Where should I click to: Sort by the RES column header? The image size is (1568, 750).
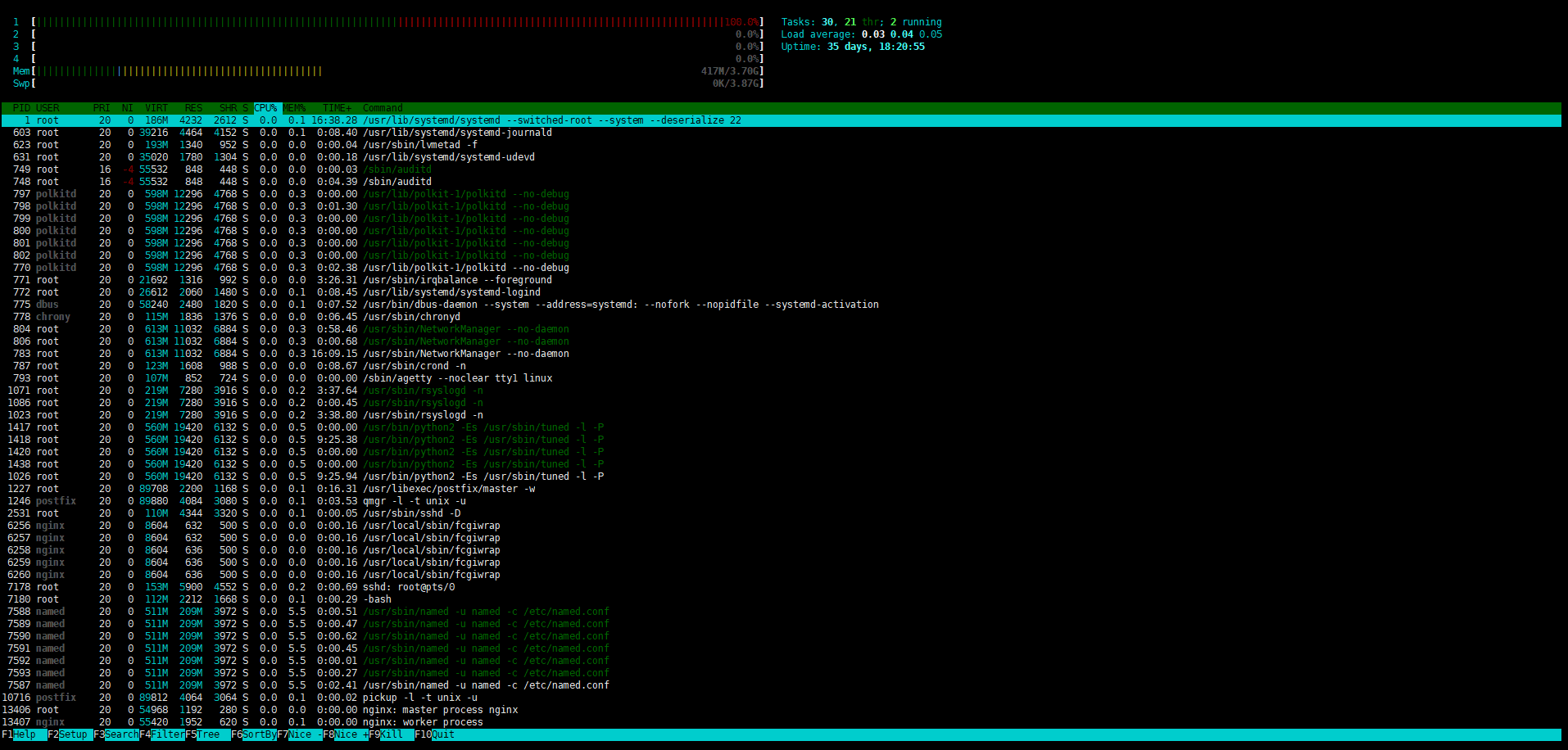(x=193, y=108)
